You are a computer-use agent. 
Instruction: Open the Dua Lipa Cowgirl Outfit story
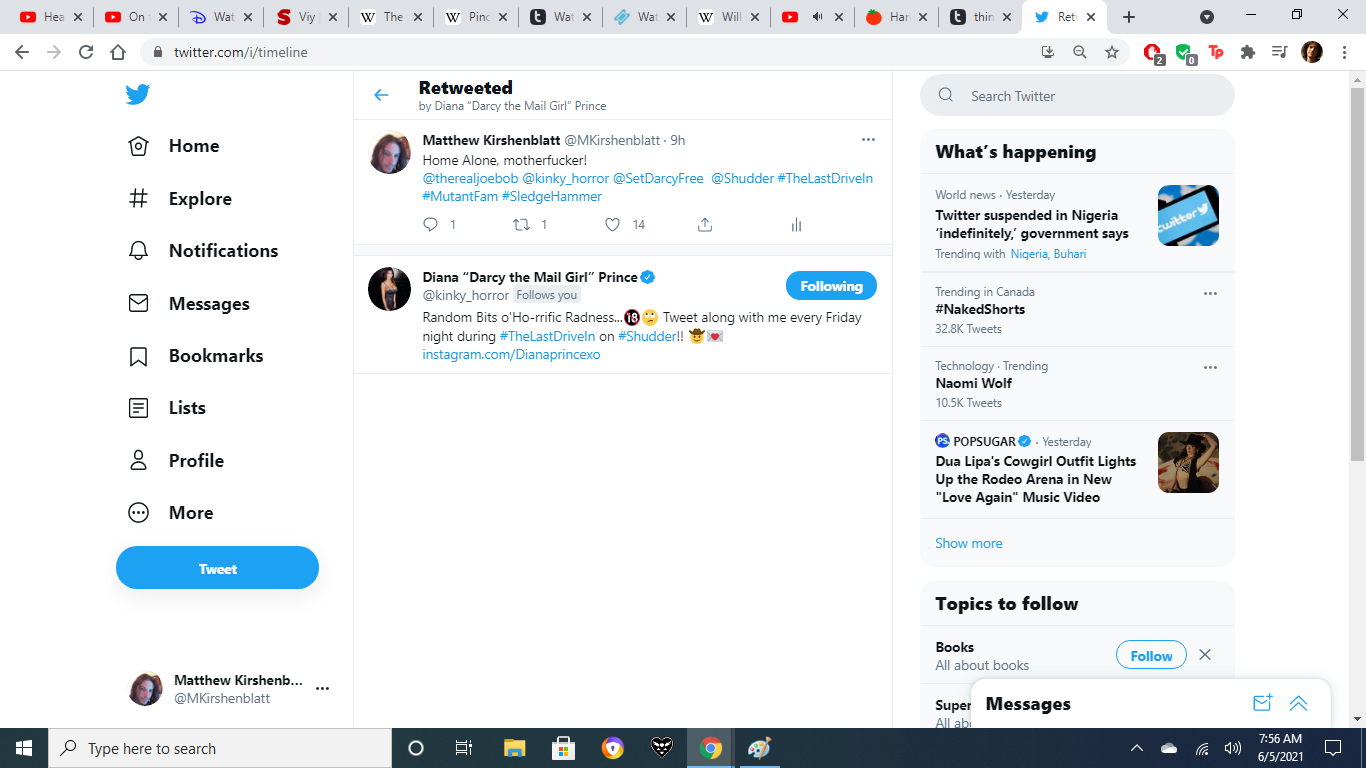coord(1077,469)
